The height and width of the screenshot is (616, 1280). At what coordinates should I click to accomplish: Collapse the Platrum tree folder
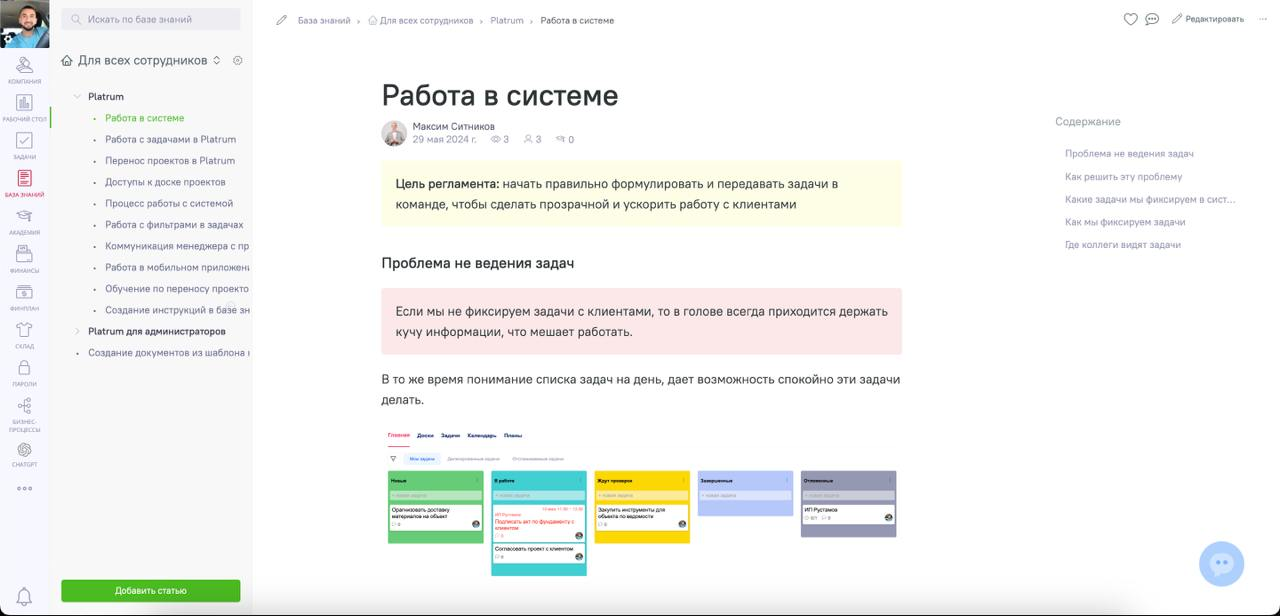77,97
